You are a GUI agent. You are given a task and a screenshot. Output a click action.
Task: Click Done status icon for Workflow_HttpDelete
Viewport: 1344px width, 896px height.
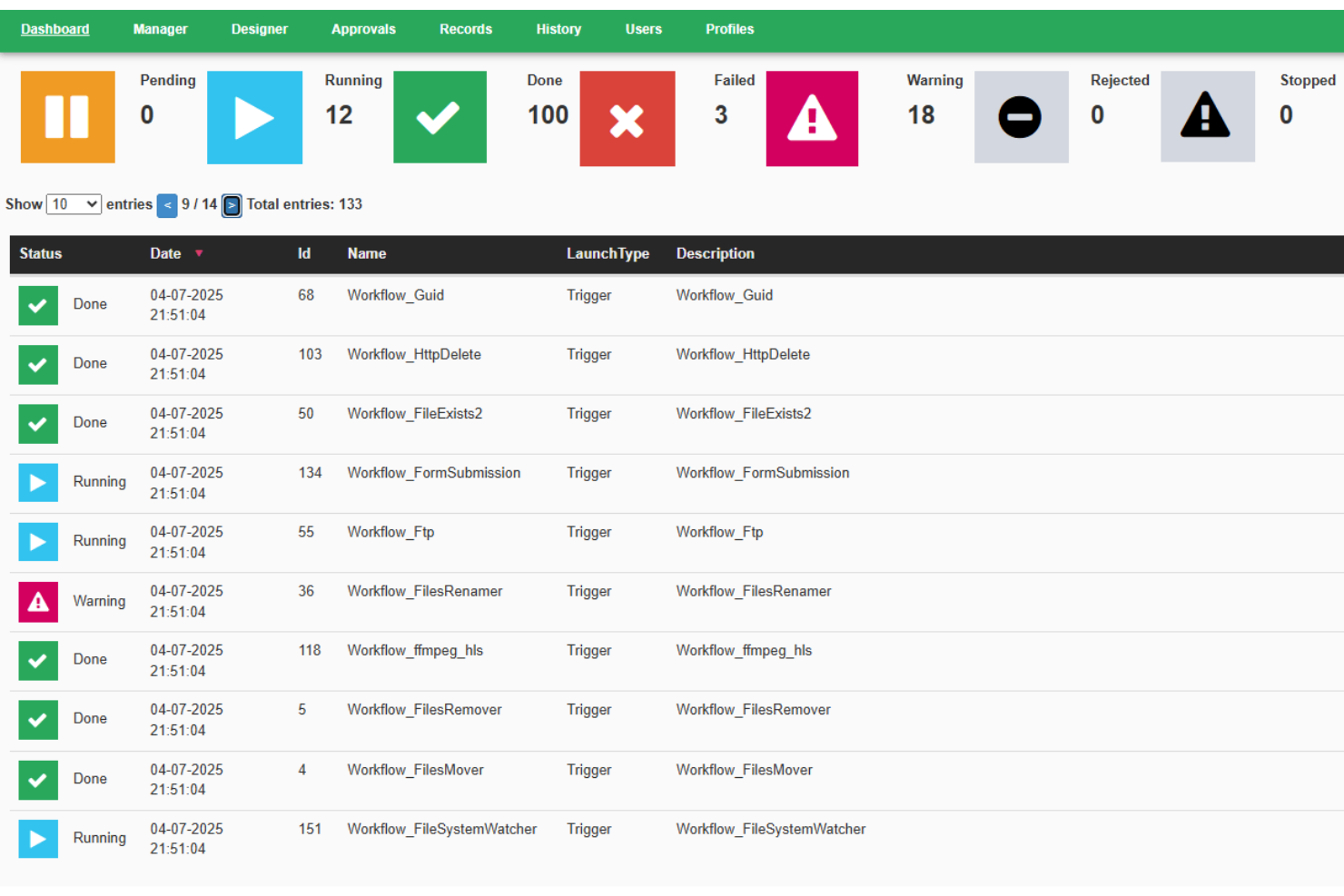pos(38,364)
